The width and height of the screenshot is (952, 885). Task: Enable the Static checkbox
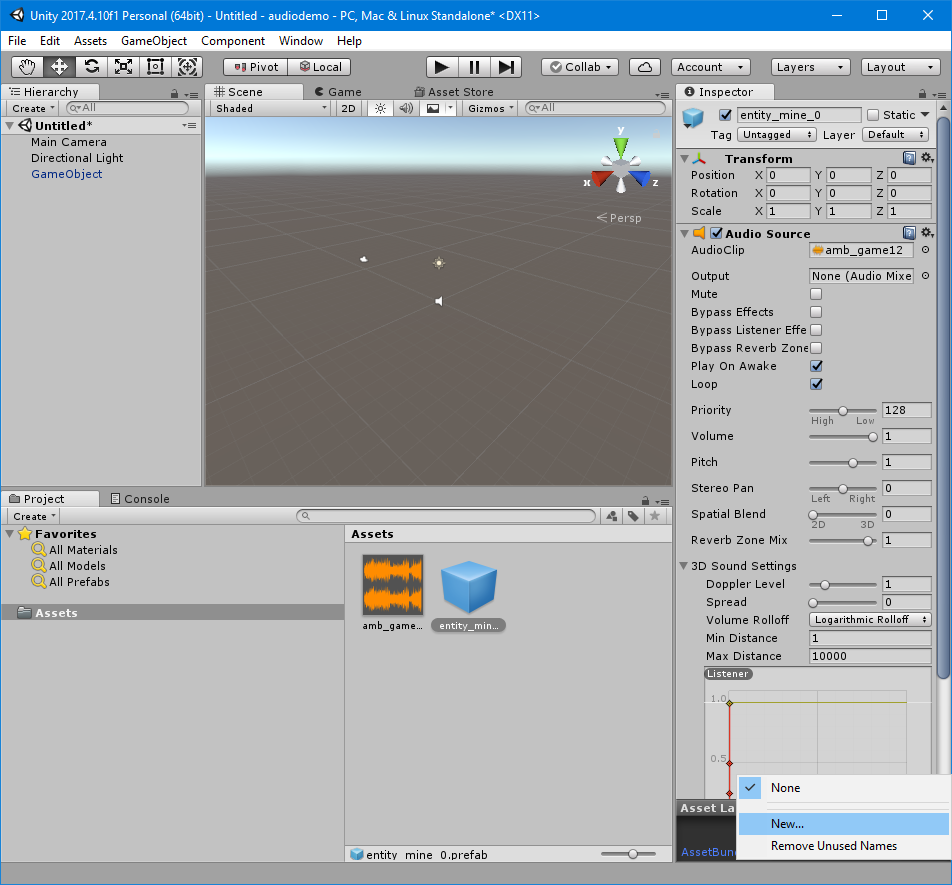[x=873, y=115]
